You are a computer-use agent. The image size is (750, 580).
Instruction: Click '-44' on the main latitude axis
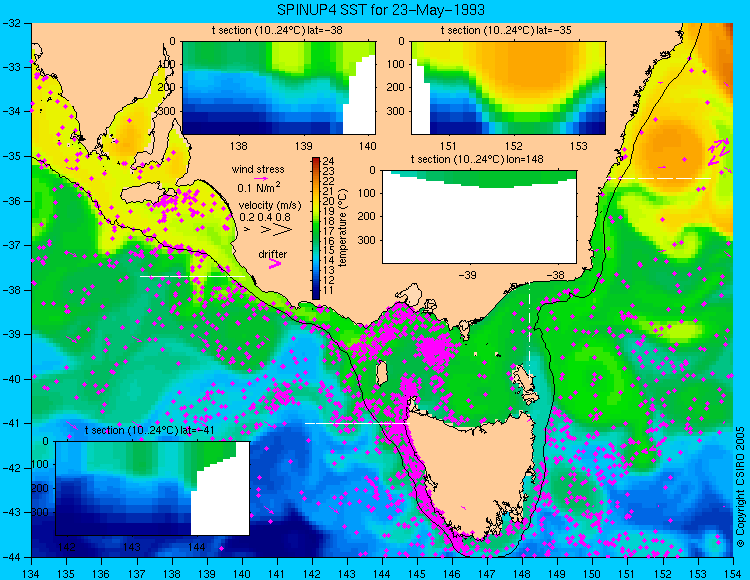point(11,557)
